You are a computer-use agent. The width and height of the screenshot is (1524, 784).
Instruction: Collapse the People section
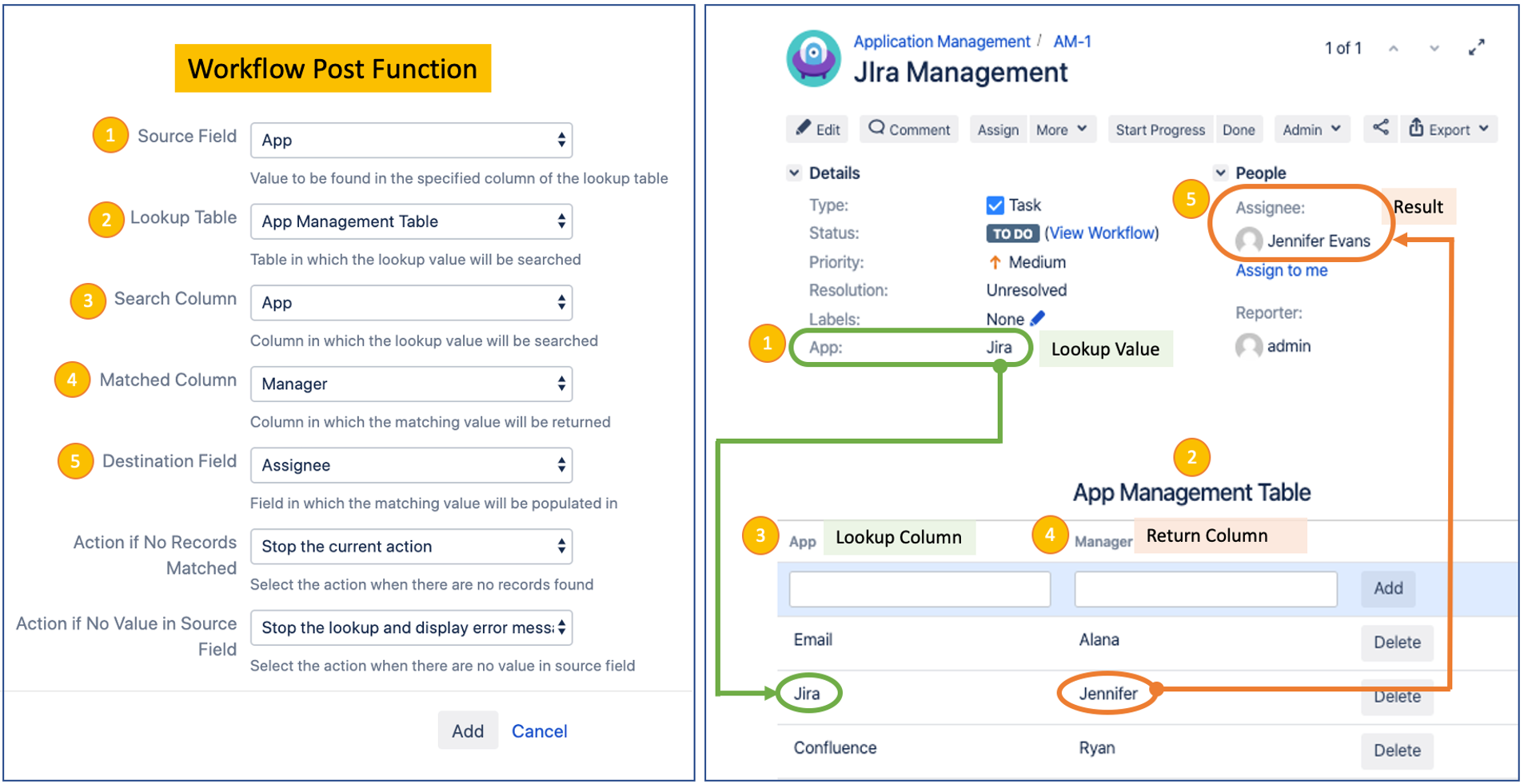(1220, 173)
